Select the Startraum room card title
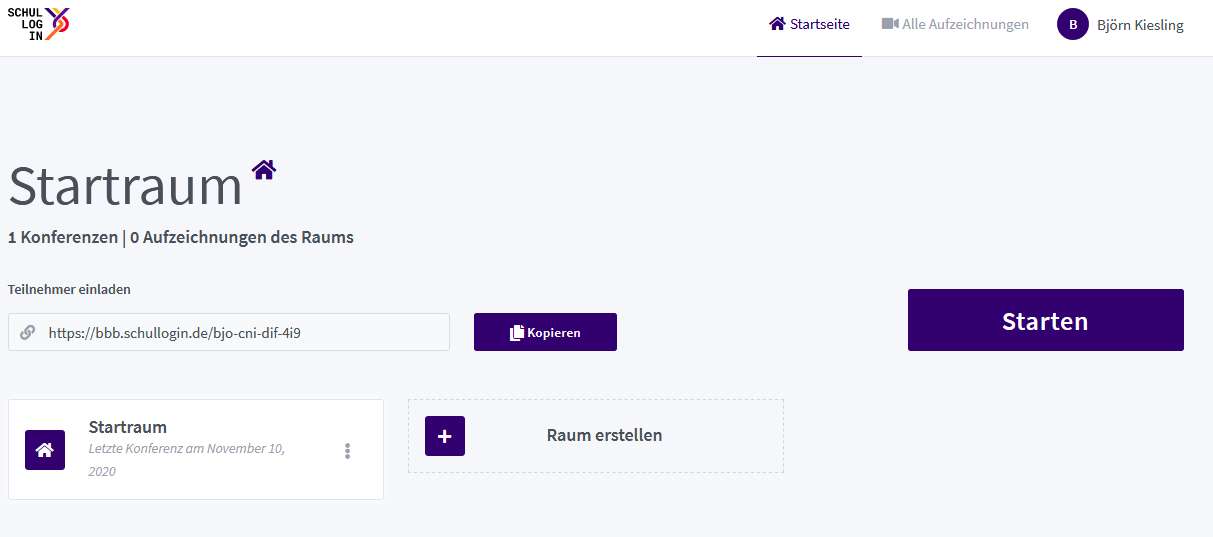This screenshot has width=1213, height=537. 128,427
